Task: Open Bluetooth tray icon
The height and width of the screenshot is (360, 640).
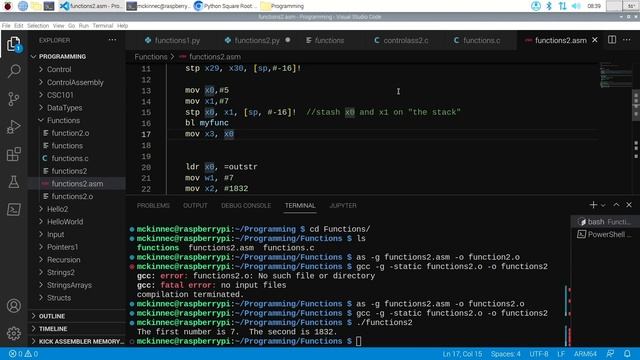Action: [549, 6]
